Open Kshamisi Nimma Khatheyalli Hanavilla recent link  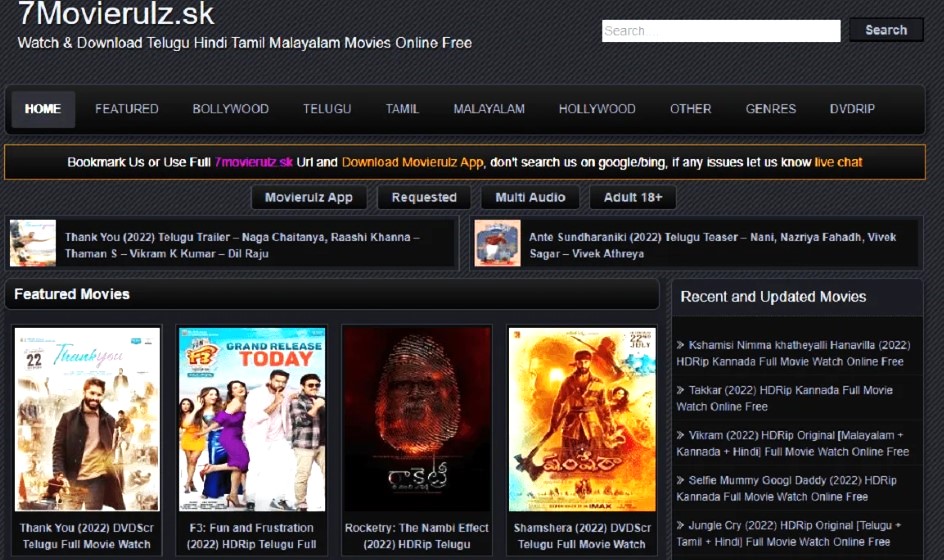pyautogui.click(x=793, y=353)
